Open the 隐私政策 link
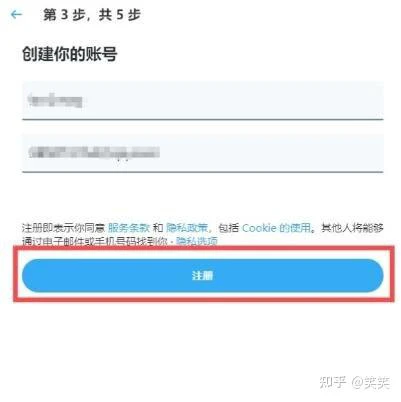 (x=187, y=228)
